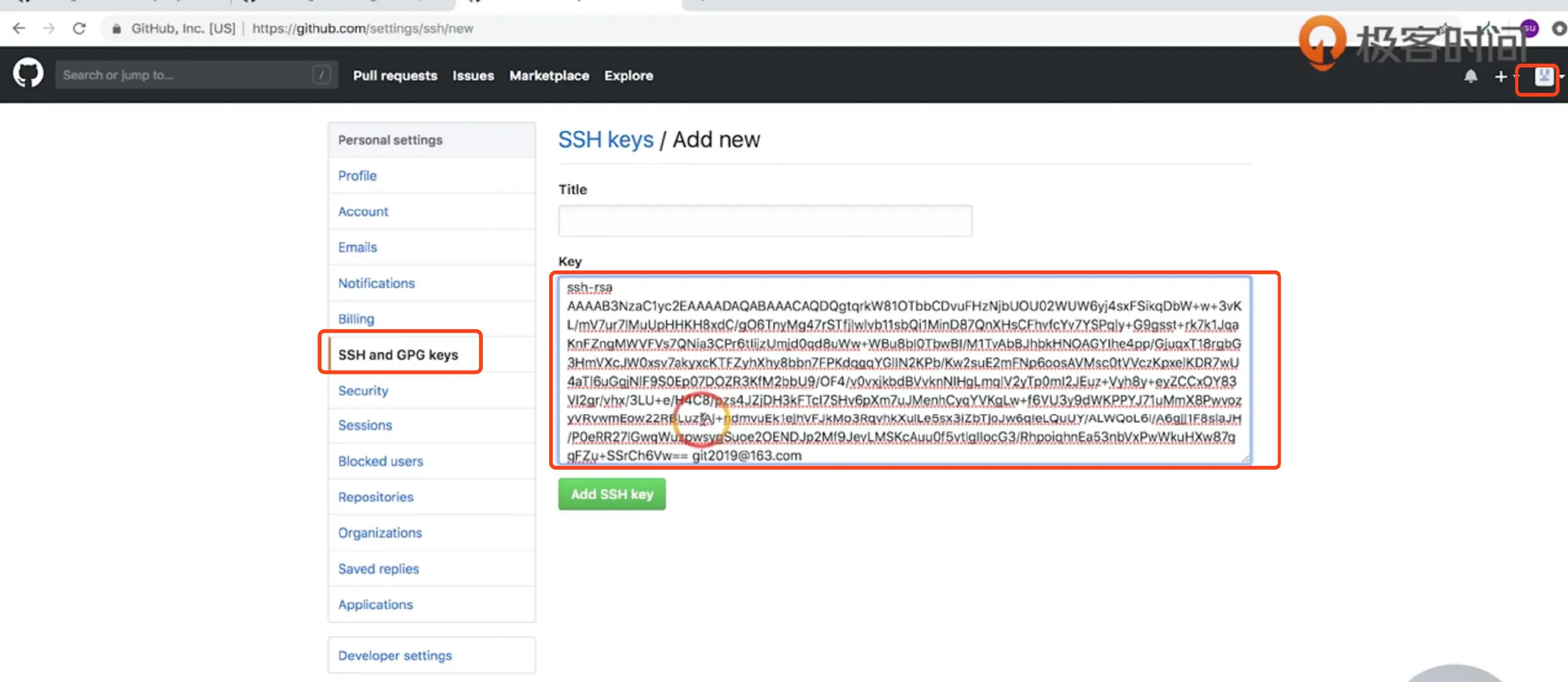Click the browser forward arrow
This screenshot has height=682, width=1568.
pos(49,28)
